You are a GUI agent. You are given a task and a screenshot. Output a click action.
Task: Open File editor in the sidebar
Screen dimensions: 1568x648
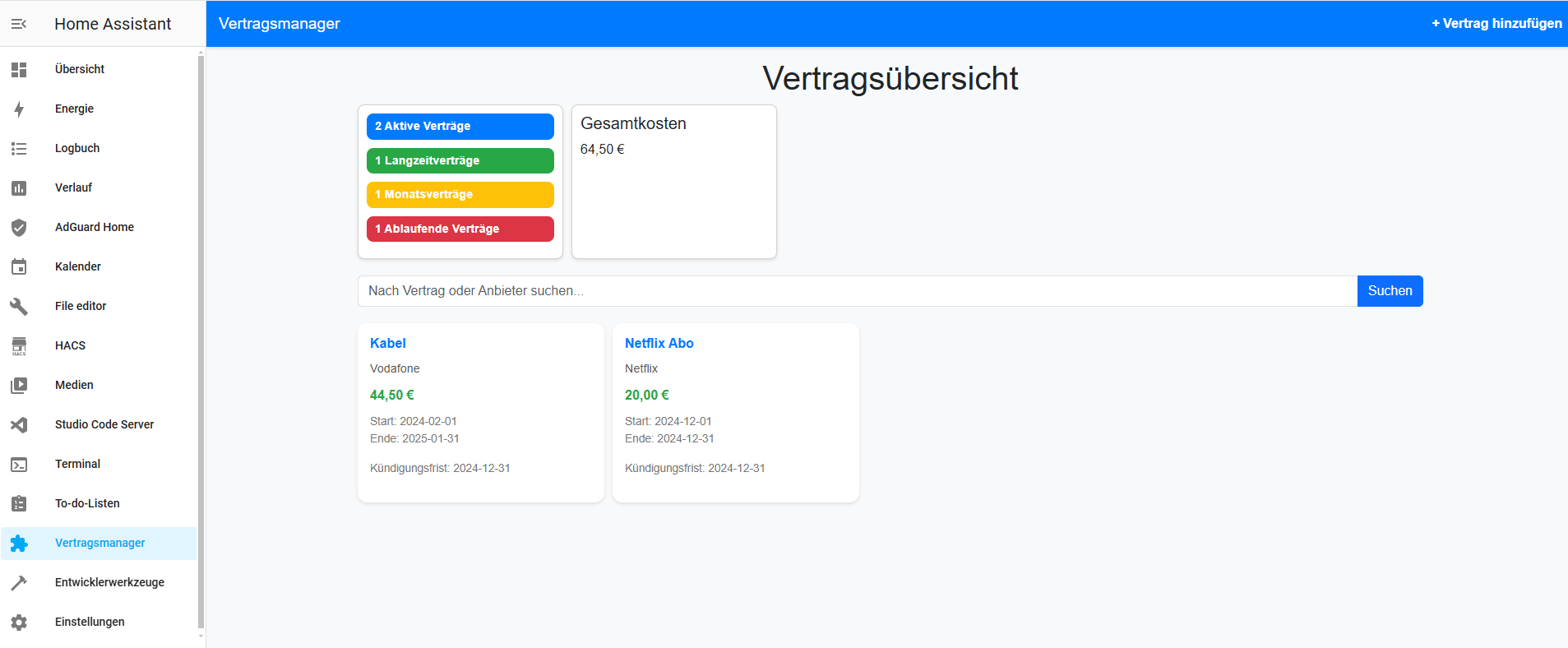pyautogui.click(x=99, y=307)
